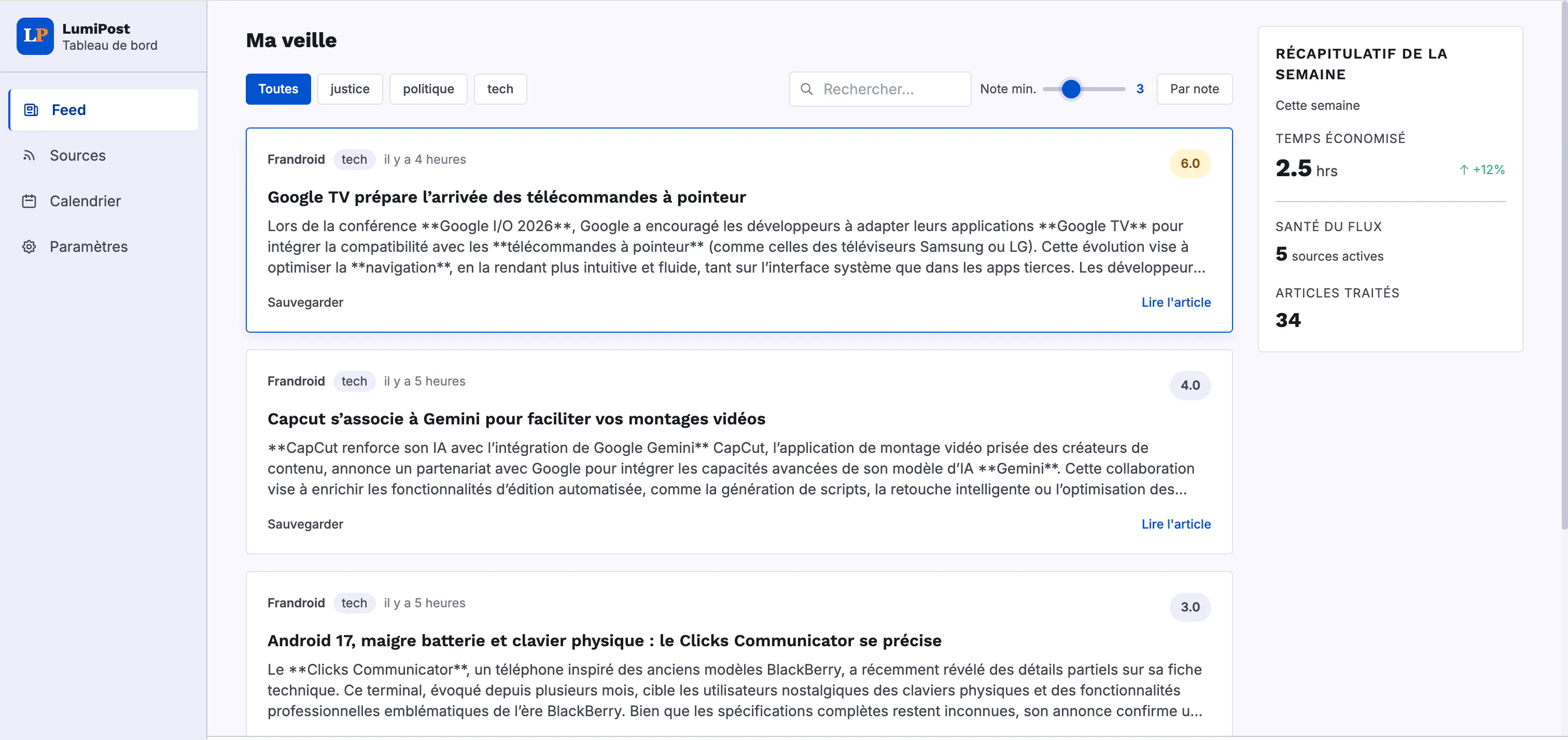The width and height of the screenshot is (1568, 740).
Task: Click the 34 articles traités value
Action: click(1288, 321)
